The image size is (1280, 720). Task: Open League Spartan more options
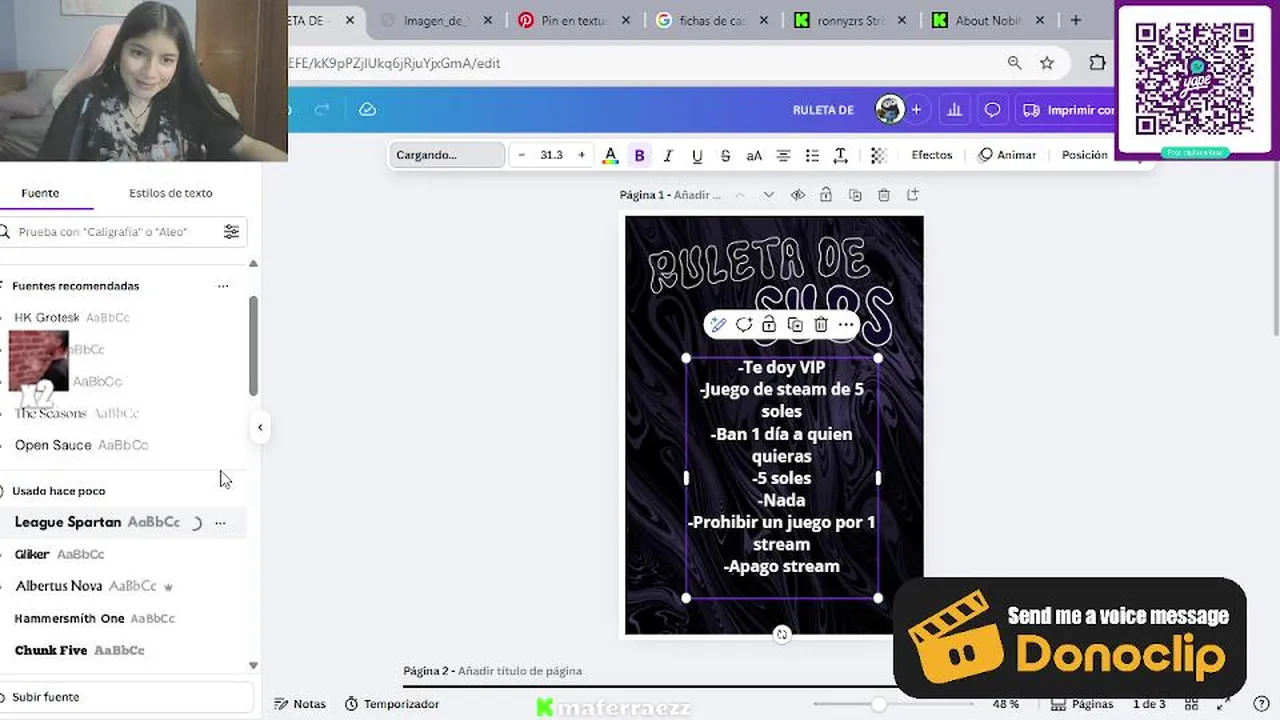point(221,522)
